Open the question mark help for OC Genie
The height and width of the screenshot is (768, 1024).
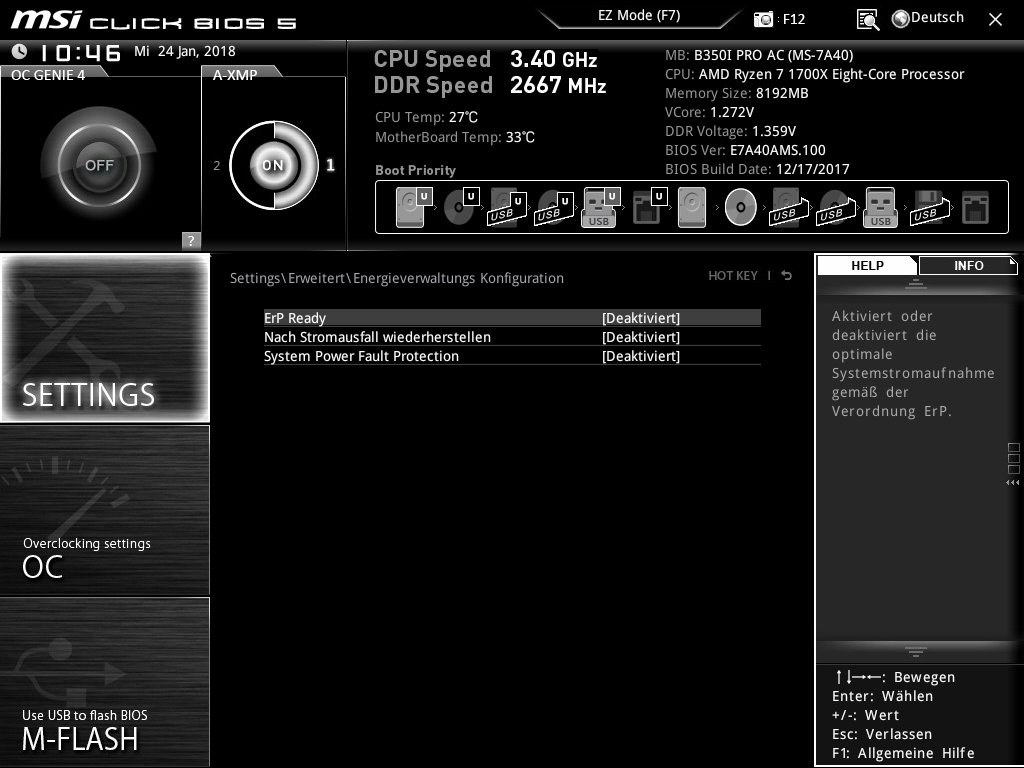tap(191, 240)
